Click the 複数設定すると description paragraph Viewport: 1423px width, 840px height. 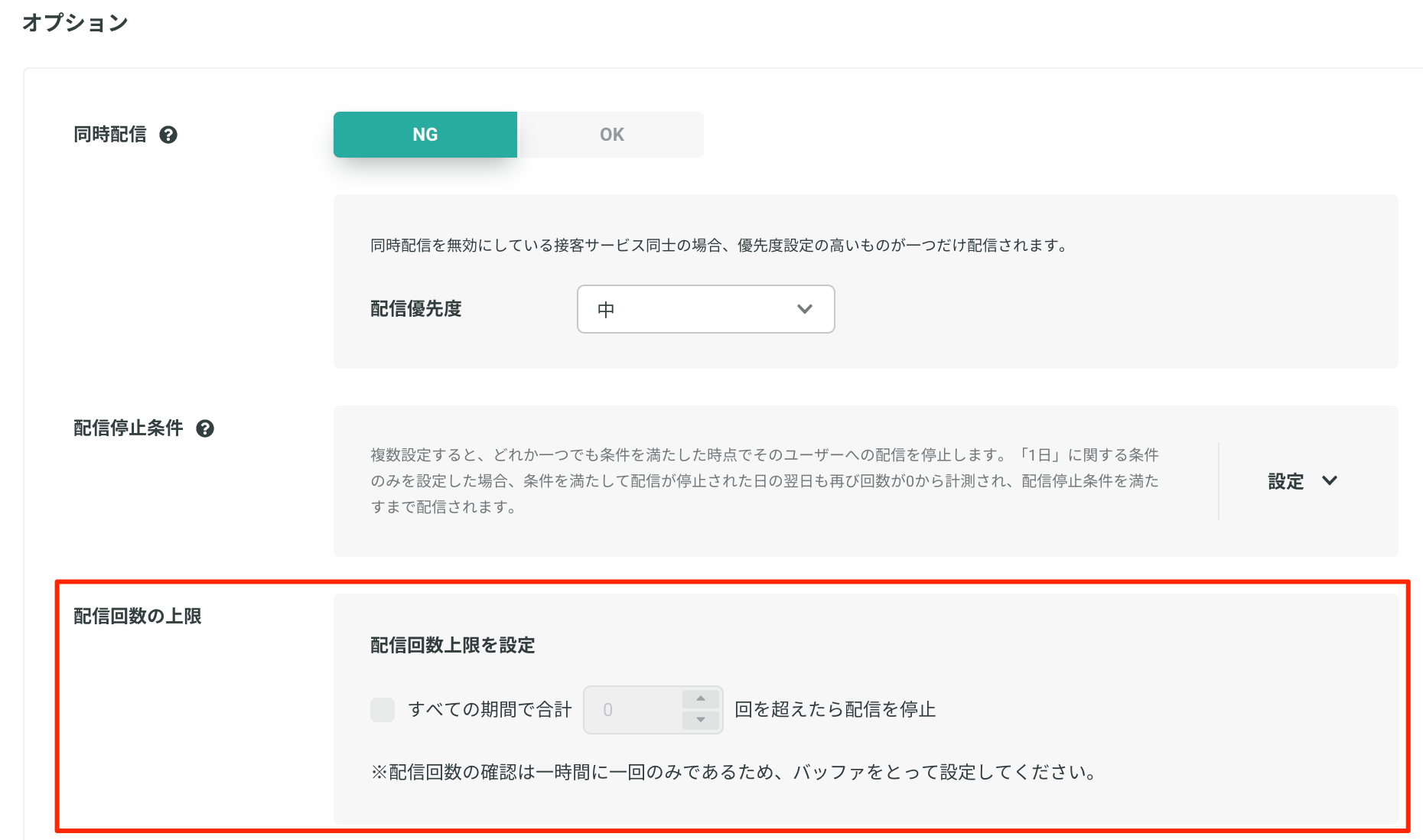(765, 480)
